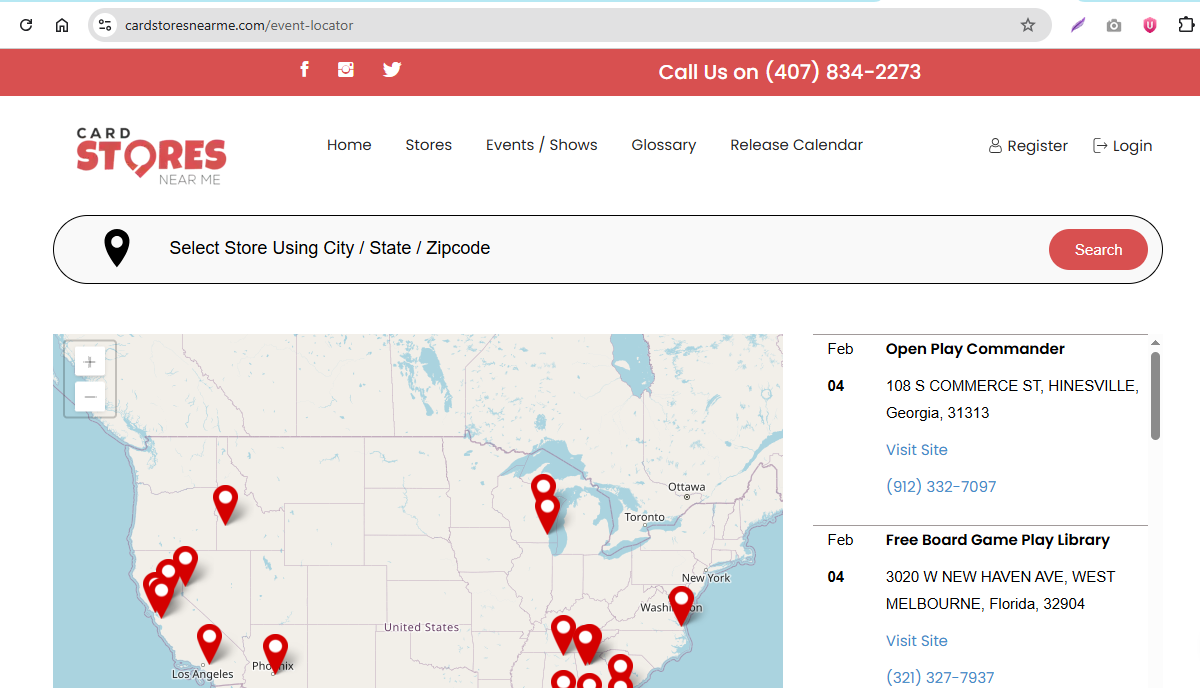Click the Card Stores Near Me logo

pyautogui.click(x=150, y=153)
